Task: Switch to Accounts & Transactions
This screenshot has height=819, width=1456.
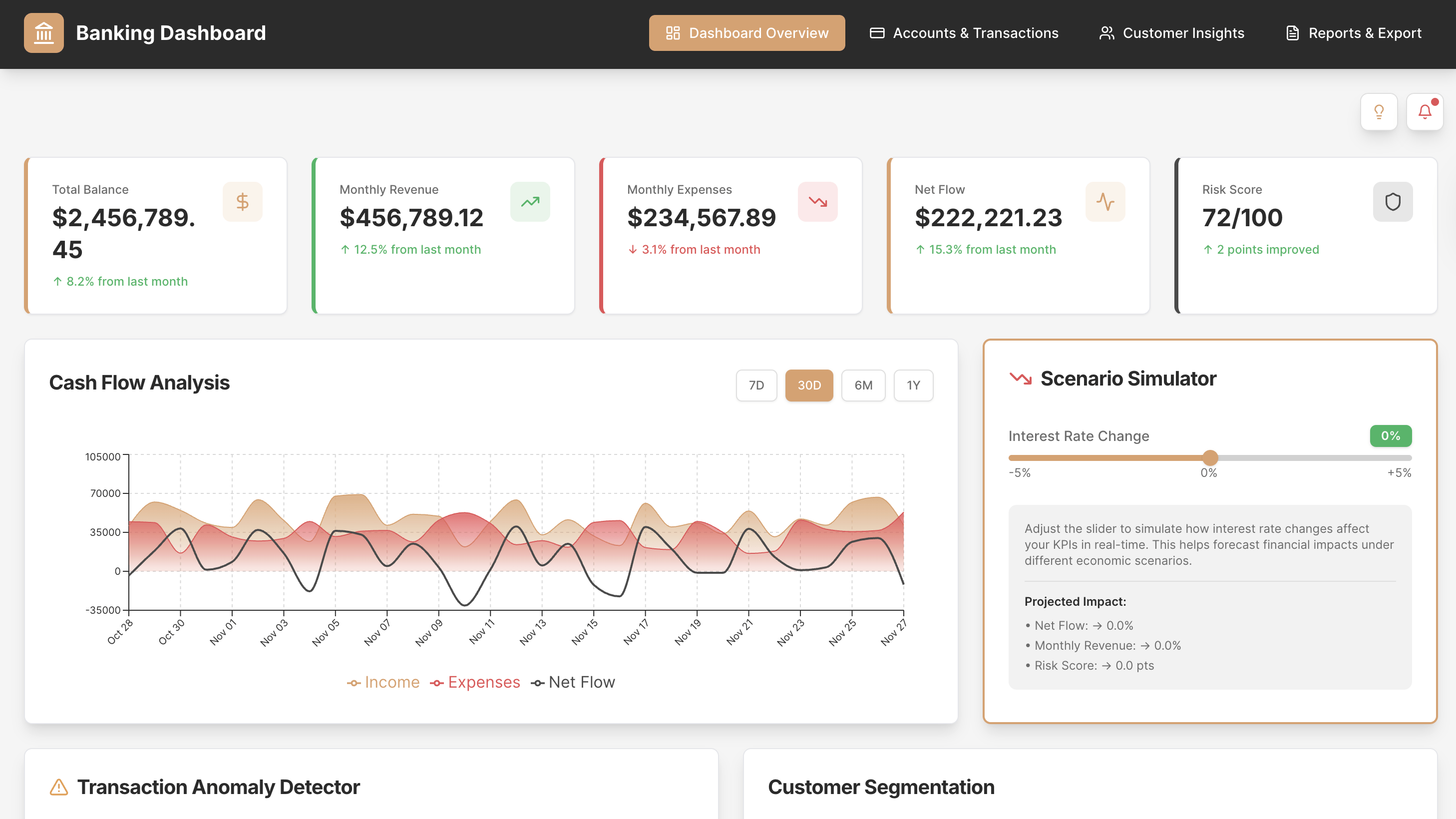Action: pyautogui.click(x=963, y=33)
